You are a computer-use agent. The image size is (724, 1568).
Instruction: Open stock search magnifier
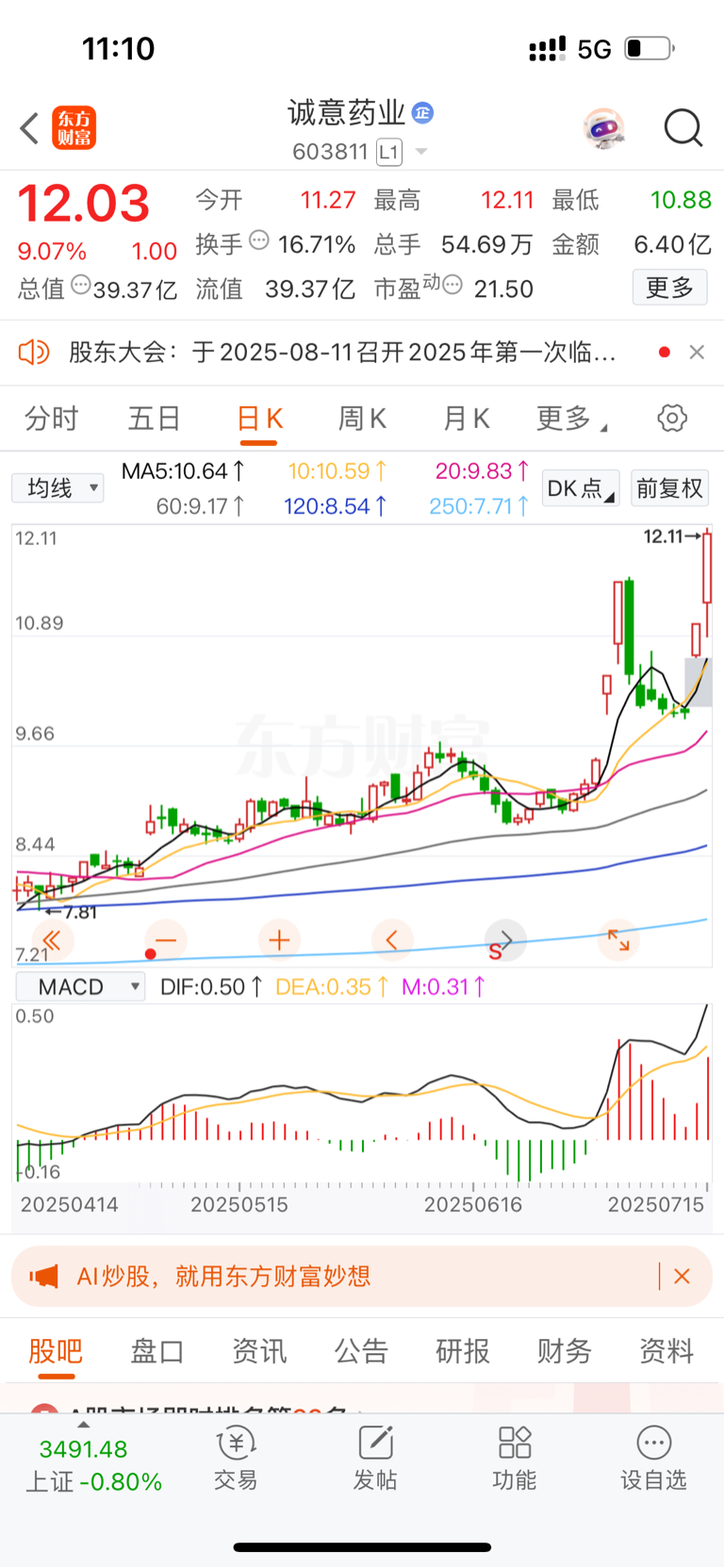[x=683, y=128]
